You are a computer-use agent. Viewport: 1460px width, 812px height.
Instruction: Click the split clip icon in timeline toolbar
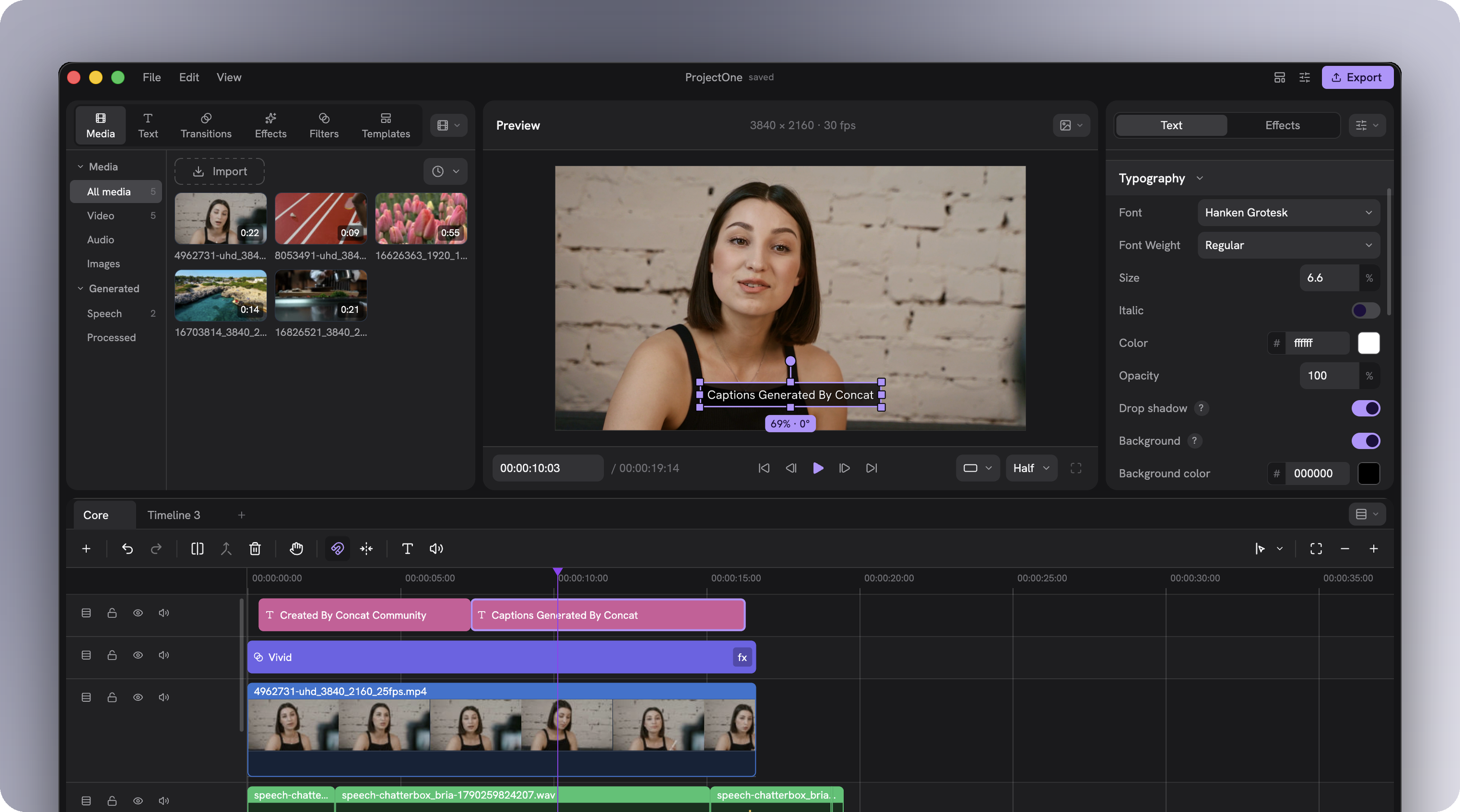[197, 548]
